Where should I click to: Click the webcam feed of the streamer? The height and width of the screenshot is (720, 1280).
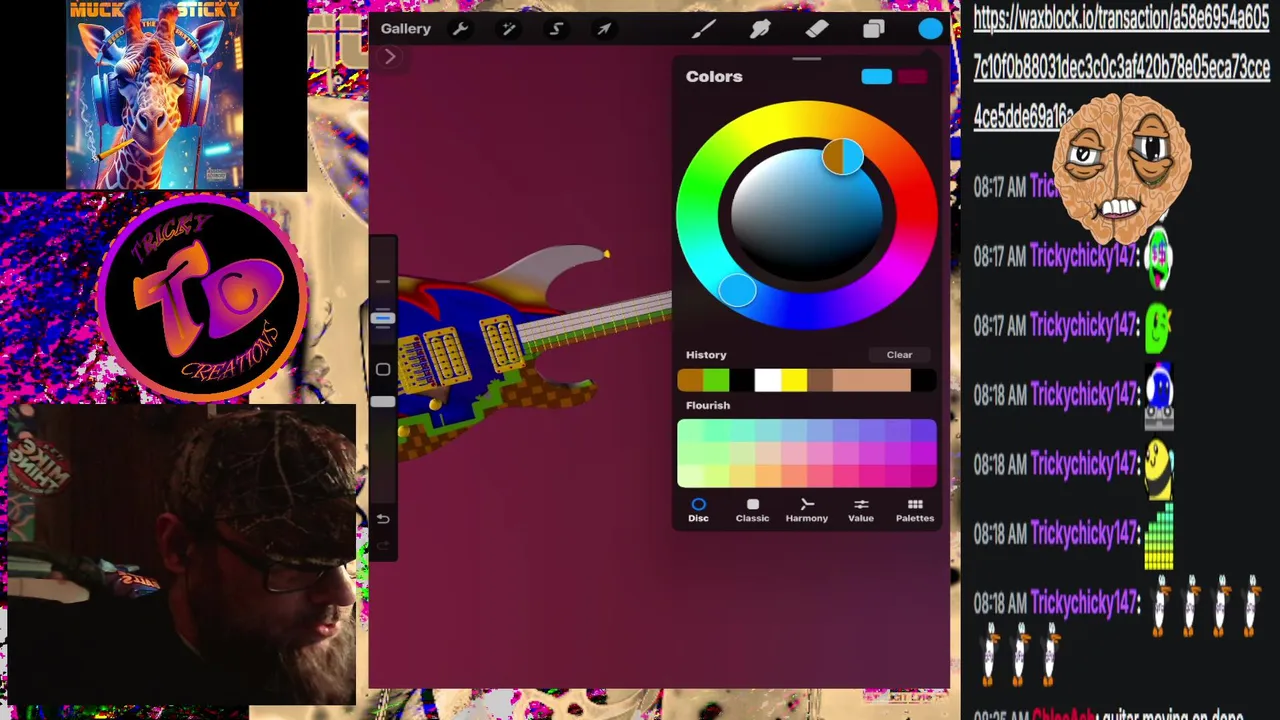[x=181, y=555]
